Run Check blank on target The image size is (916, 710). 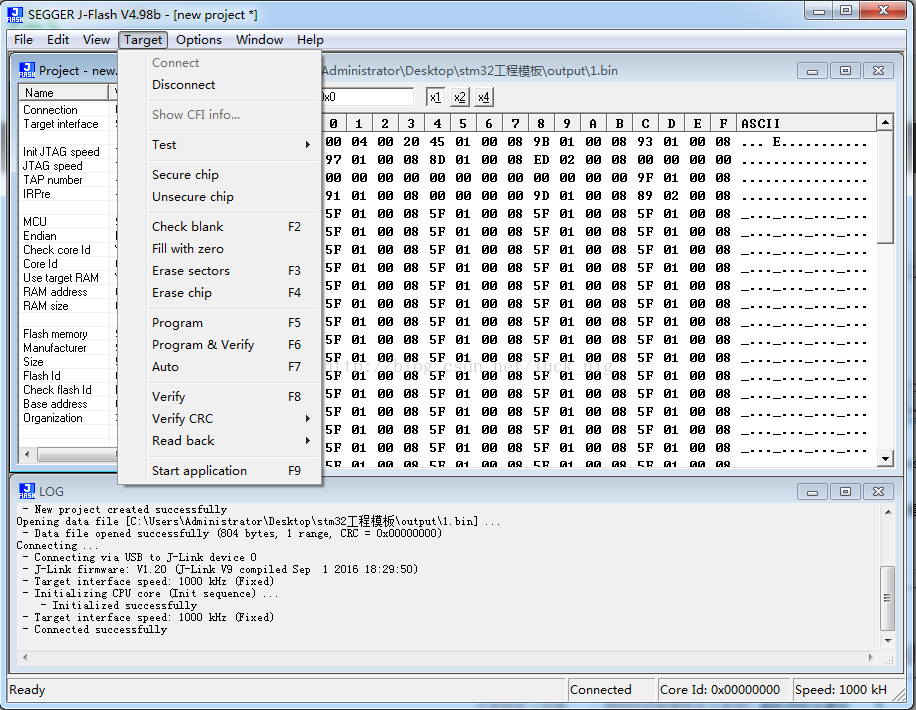[x=233, y=227]
